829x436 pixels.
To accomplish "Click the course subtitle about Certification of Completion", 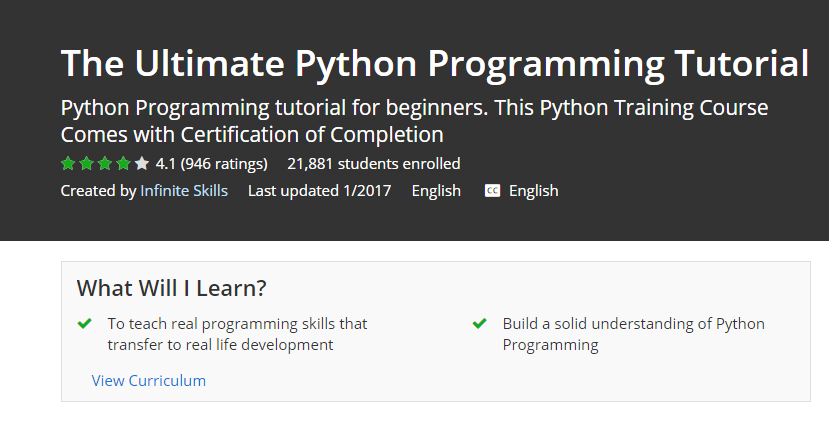I will pos(414,121).
